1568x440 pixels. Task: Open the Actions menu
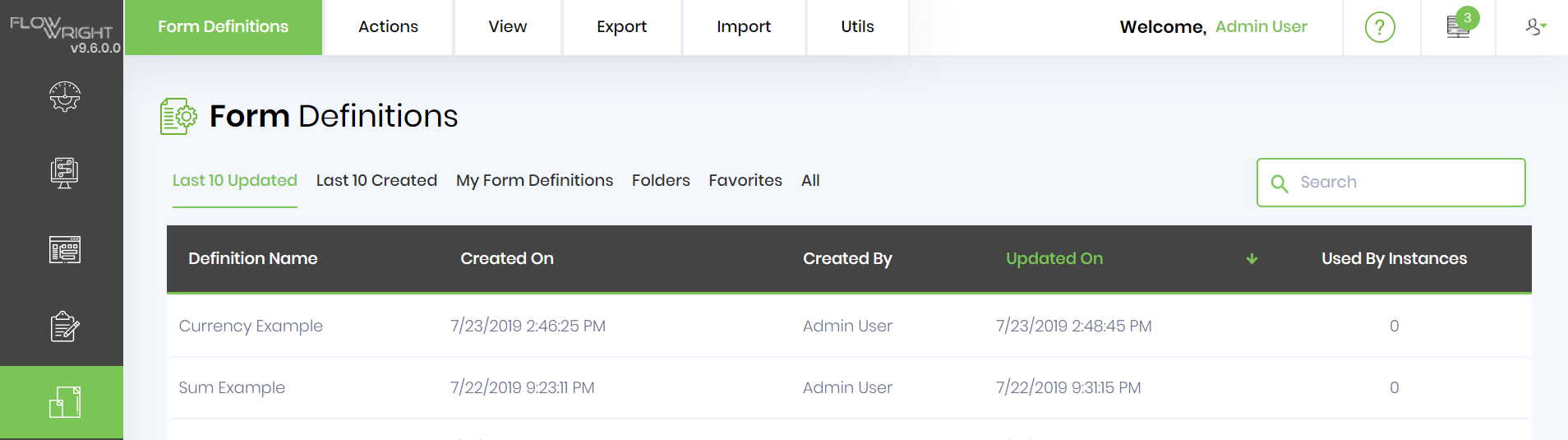(388, 27)
